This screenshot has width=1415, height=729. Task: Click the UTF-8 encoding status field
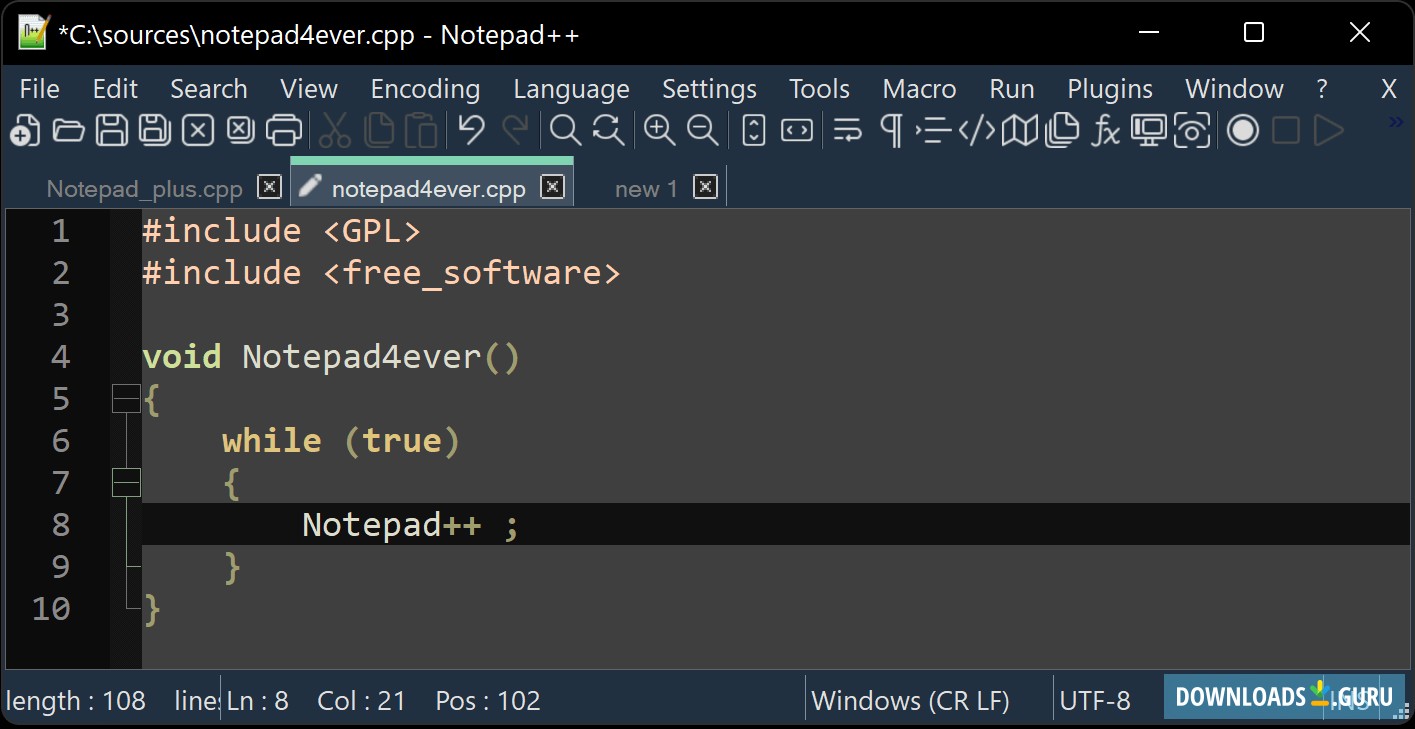pyautogui.click(x=1095, y=701)
